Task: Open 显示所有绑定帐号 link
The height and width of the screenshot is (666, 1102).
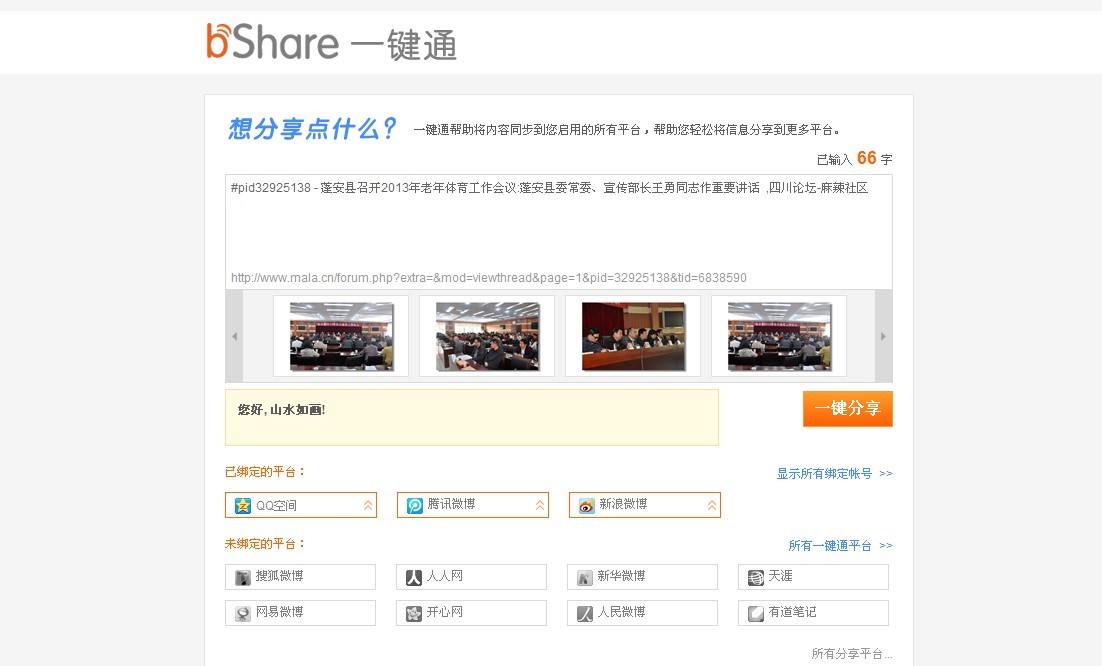Action: click(x=834, y=474)
